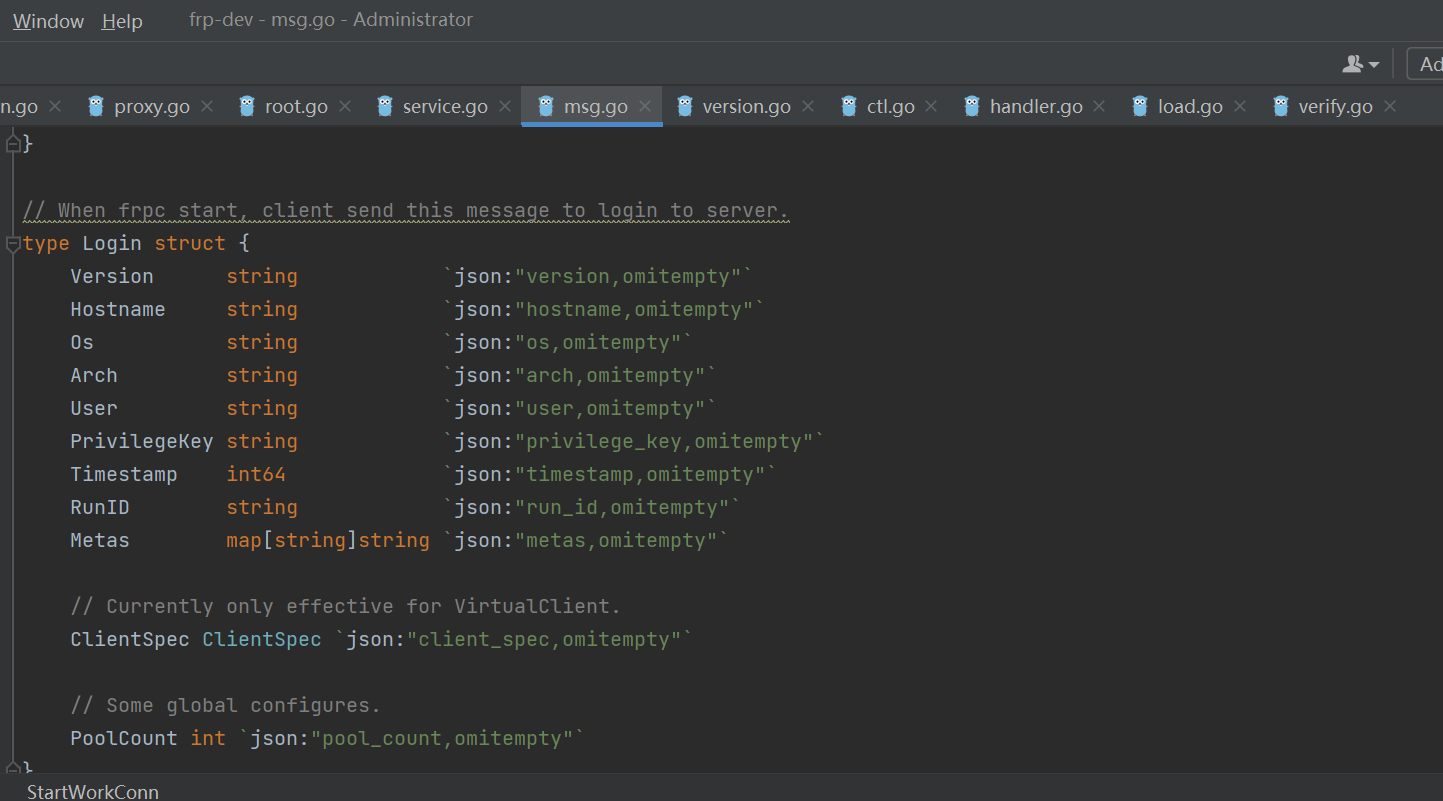Click the "os,omitempty" json tag

[x=568, y=343]
